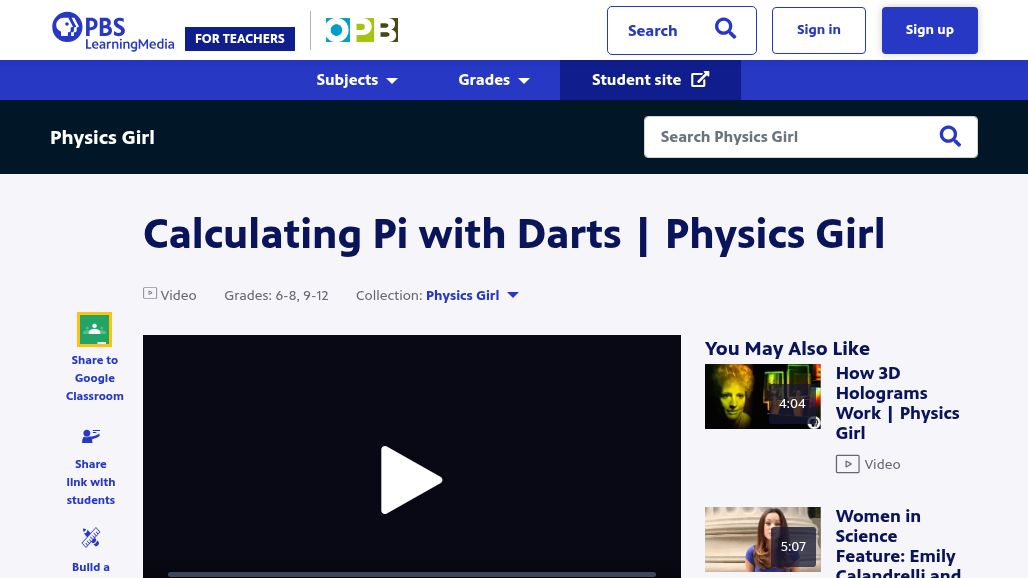Screen dimensions: 1028x578
Task: Click the Physics Girl search magnifier icon
Action: click(950, 136)
